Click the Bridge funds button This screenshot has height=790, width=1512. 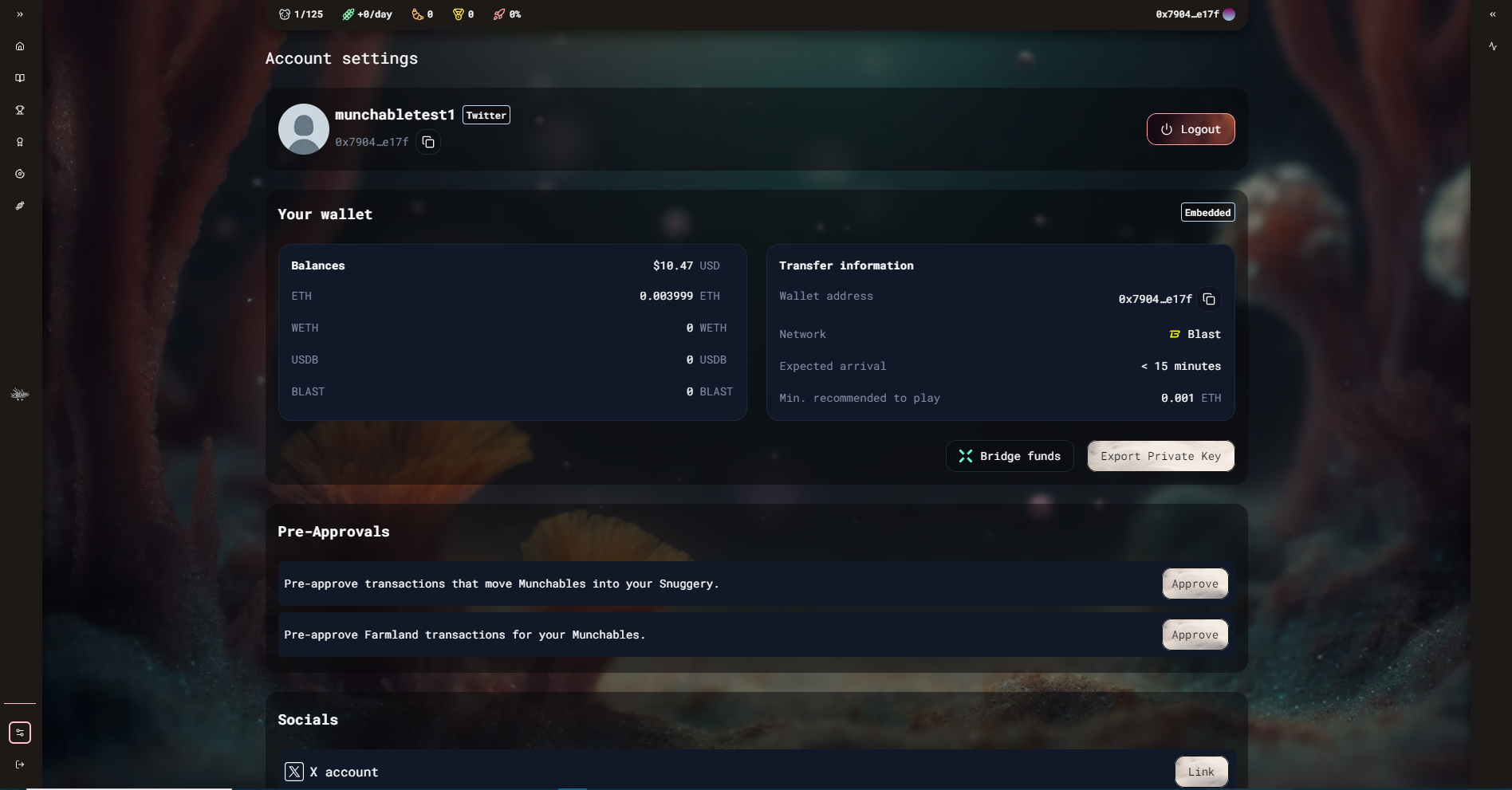tap(1010, 456)
